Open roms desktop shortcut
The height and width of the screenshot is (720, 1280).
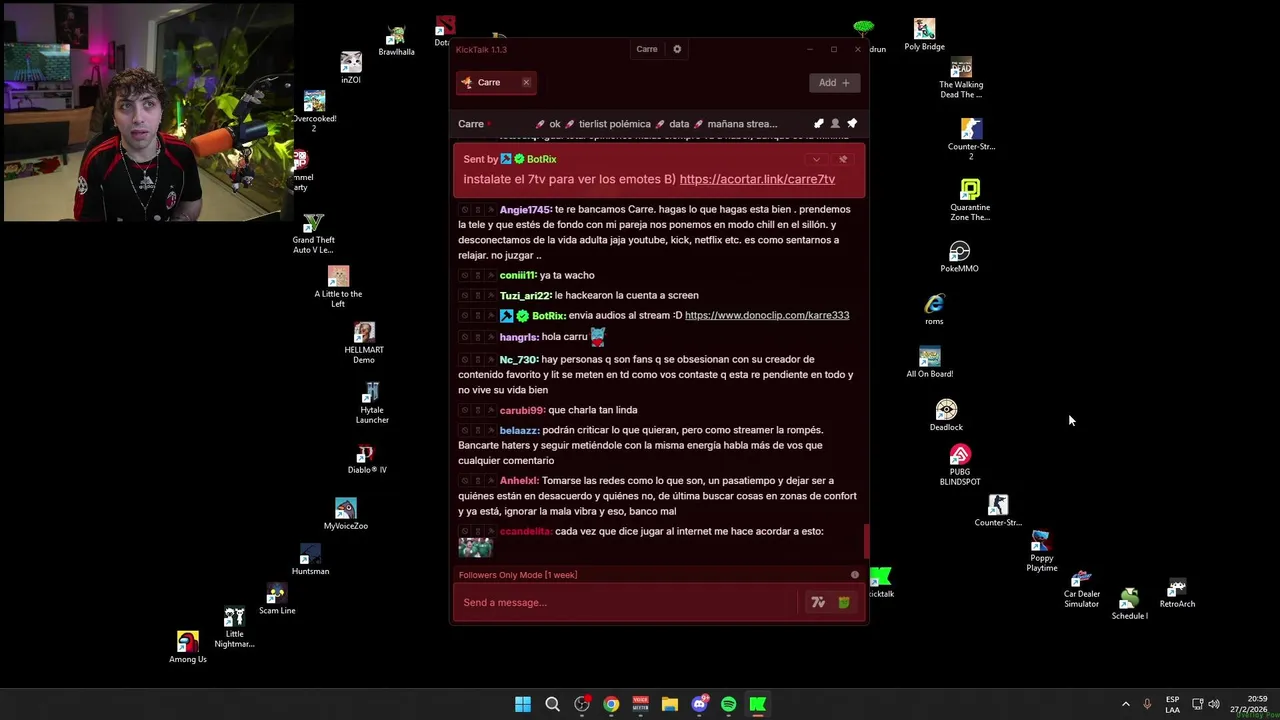[934, 310]
